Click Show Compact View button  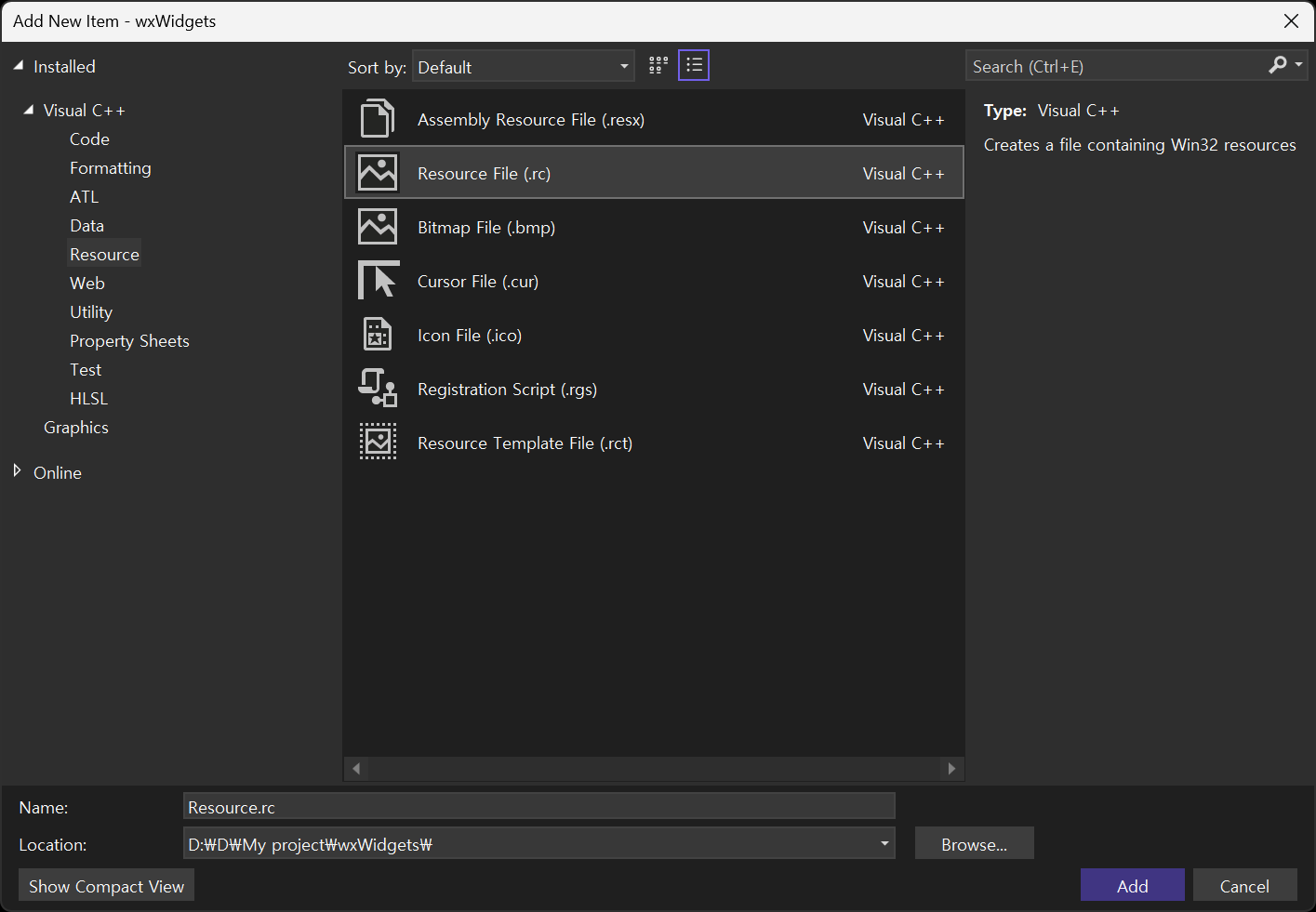point(106,885)
